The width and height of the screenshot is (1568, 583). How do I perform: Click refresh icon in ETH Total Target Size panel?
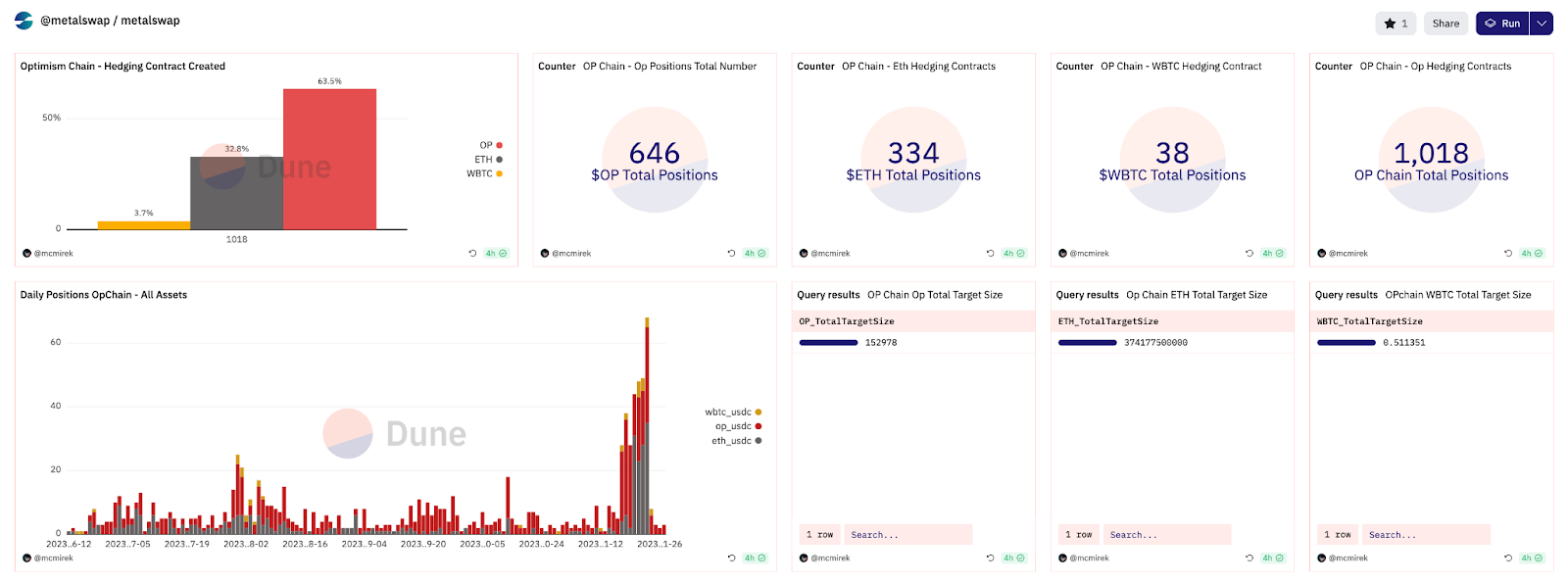tap(1249, 559)
